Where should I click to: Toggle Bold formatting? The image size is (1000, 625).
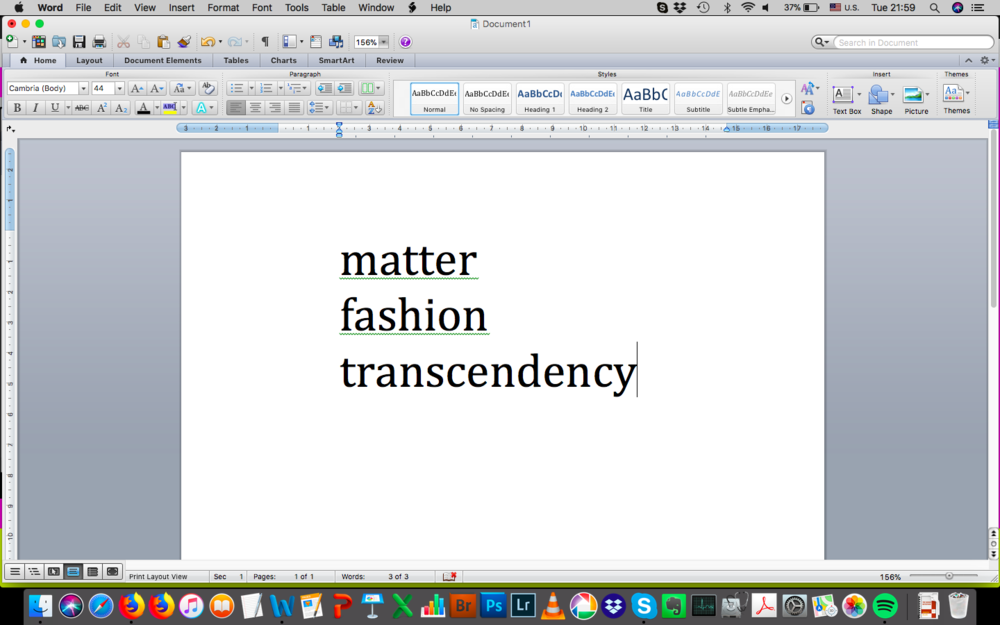coord(16,108)
